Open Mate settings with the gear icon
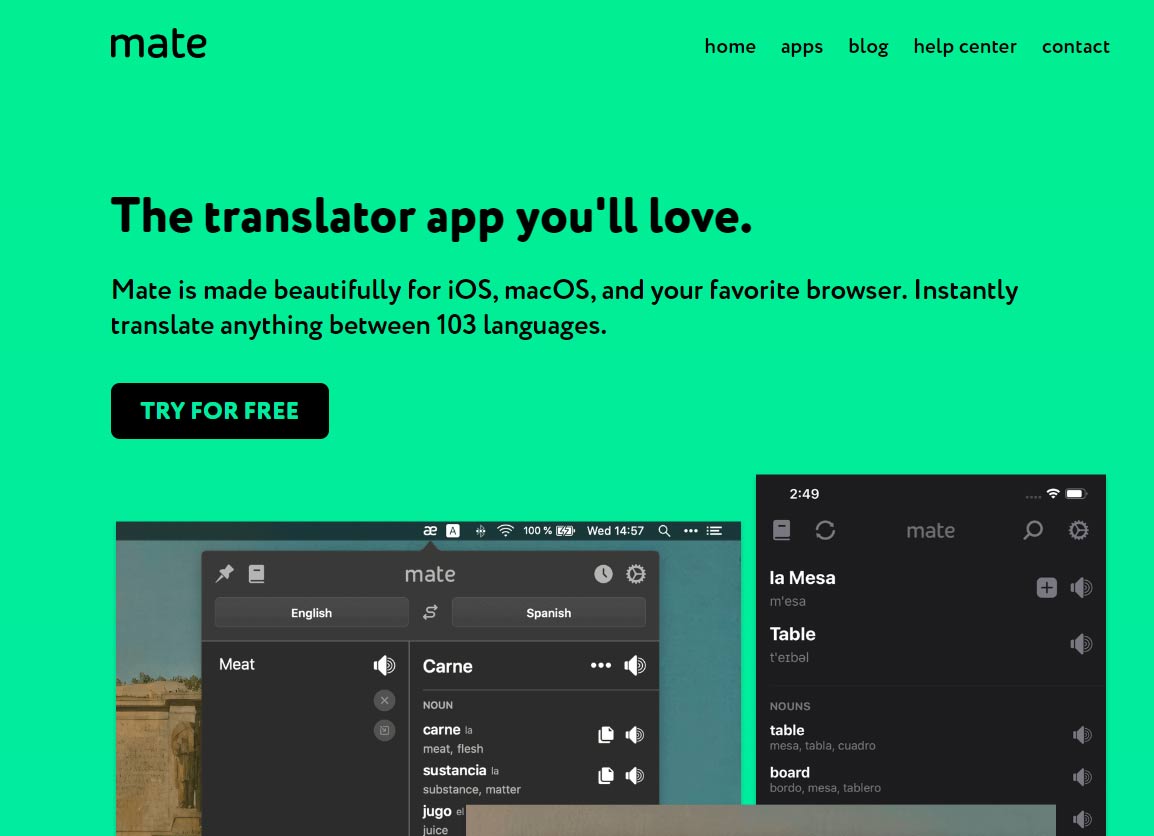 [635, 573]
